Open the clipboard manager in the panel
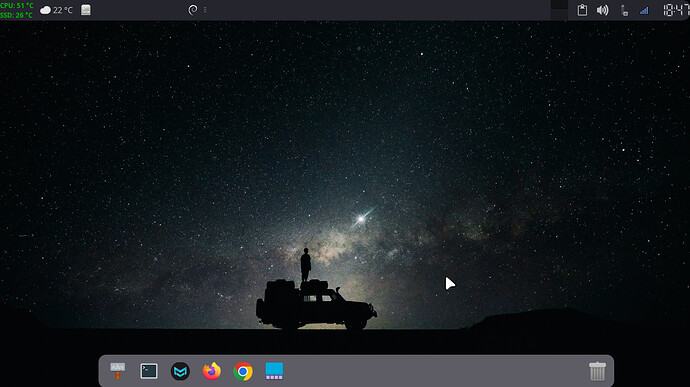 [x=582, y=10]
